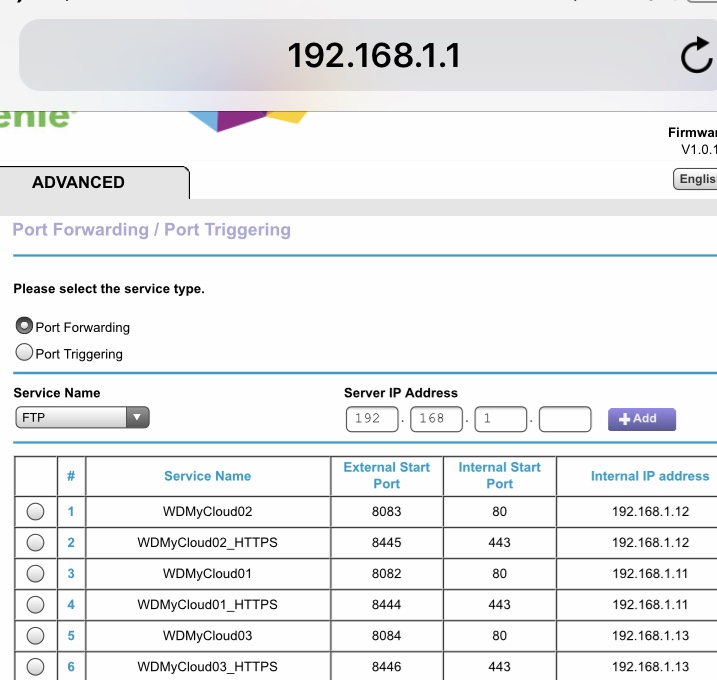The image size is (717, 680).
Task: Open the English language dropdown
Action: (x=695, y=179)
